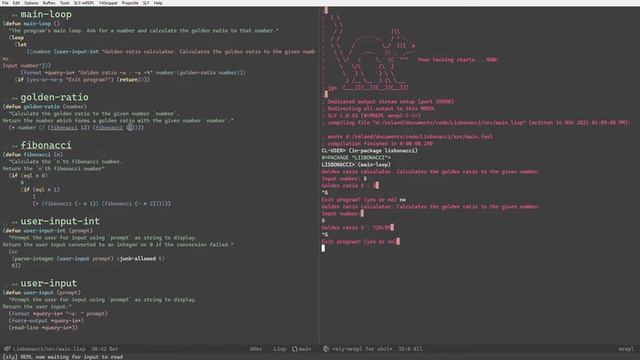Click the Lisp major mode indicator
Image resolution: width=640 pixels, height=360 pixels.
[x=280, y=349]
